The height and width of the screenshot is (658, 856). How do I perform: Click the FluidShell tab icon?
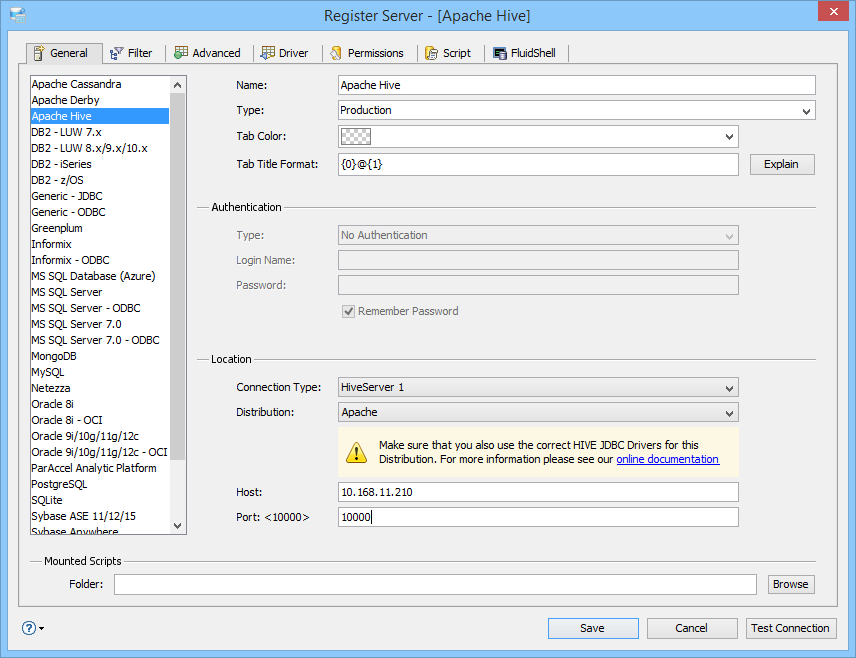click(500, 53)
